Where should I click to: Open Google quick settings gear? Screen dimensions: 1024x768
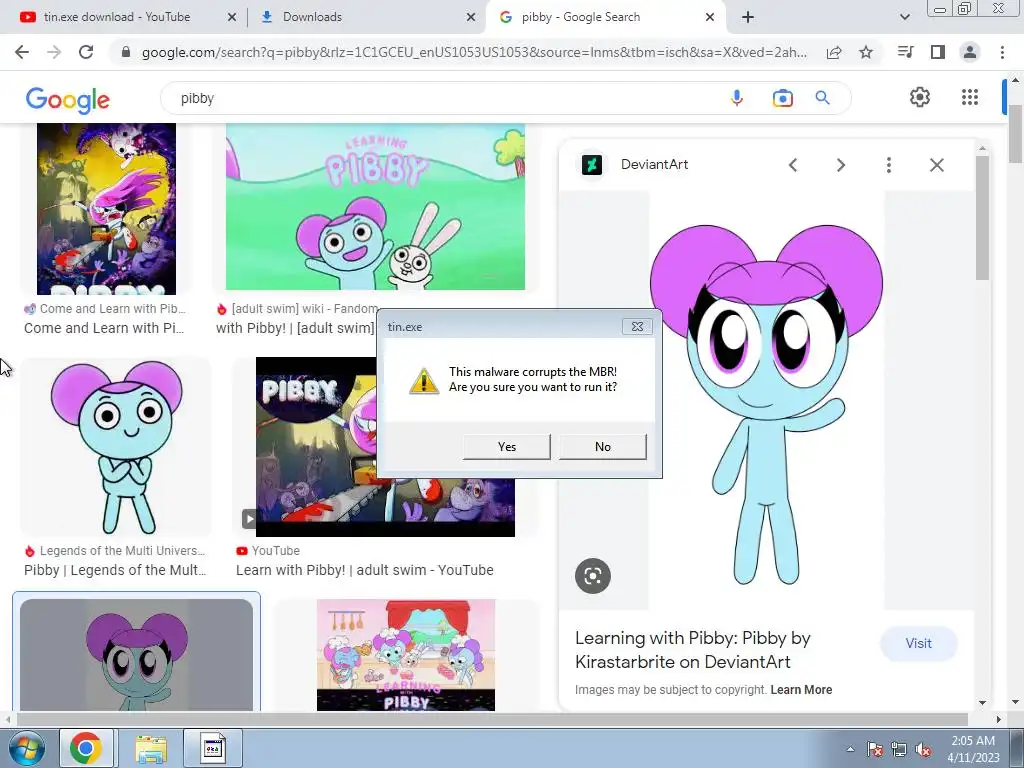point(920,97)
